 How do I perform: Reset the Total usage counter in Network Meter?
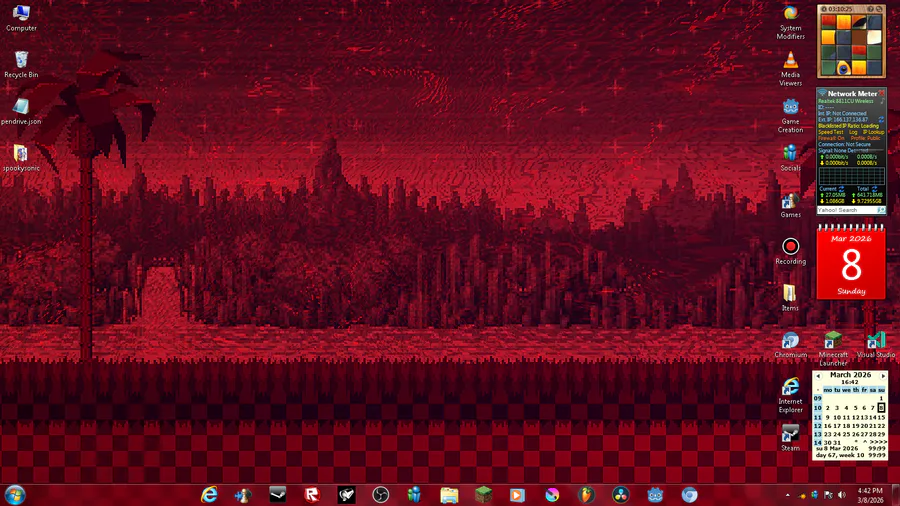point(874,189)
